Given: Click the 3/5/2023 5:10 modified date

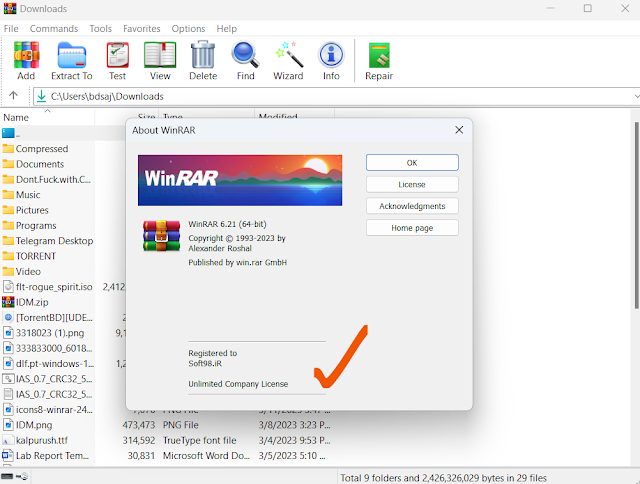Looking at the screenshot, I should pyautogui.click(x=292, y=455).
